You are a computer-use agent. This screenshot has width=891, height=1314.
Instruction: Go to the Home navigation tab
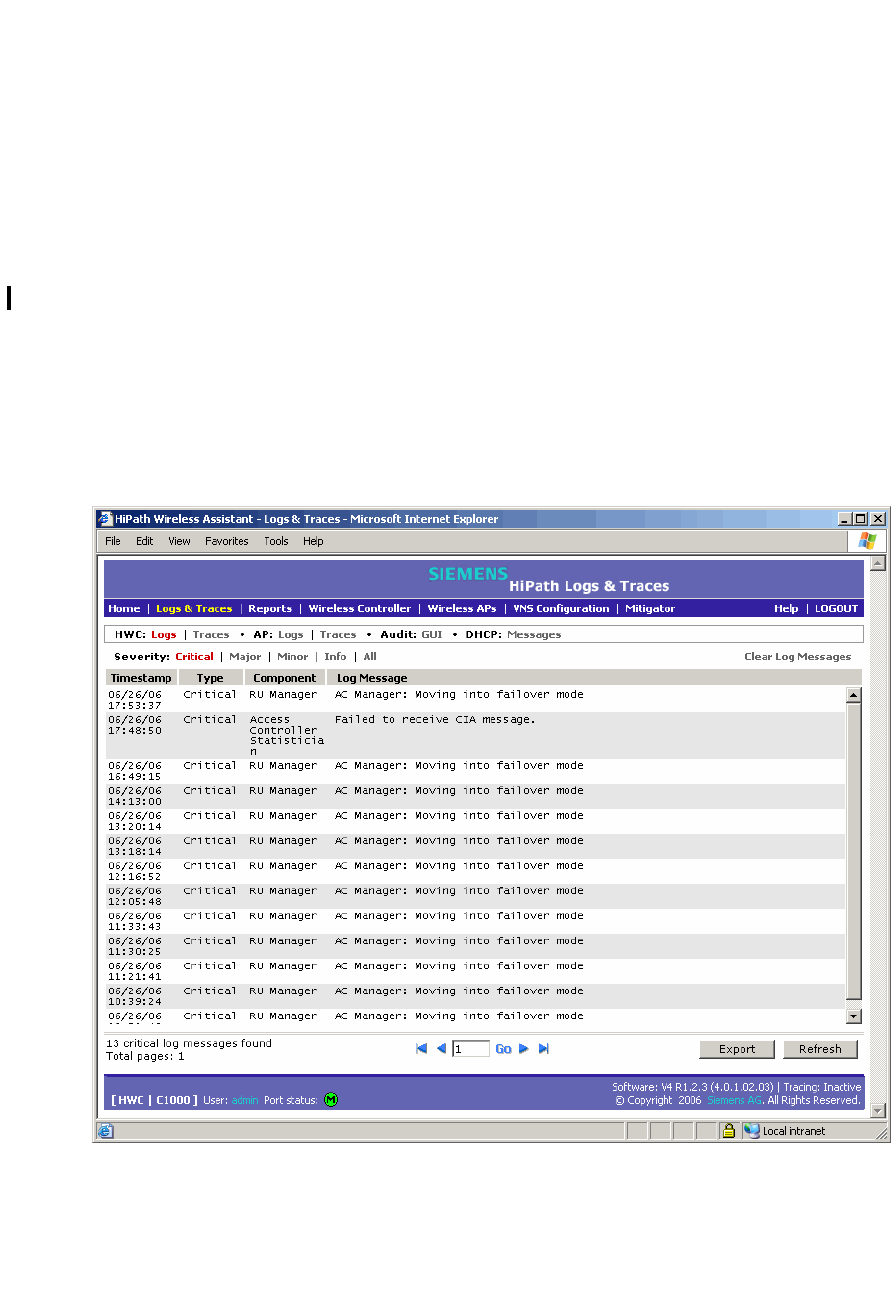pos(124,608)
